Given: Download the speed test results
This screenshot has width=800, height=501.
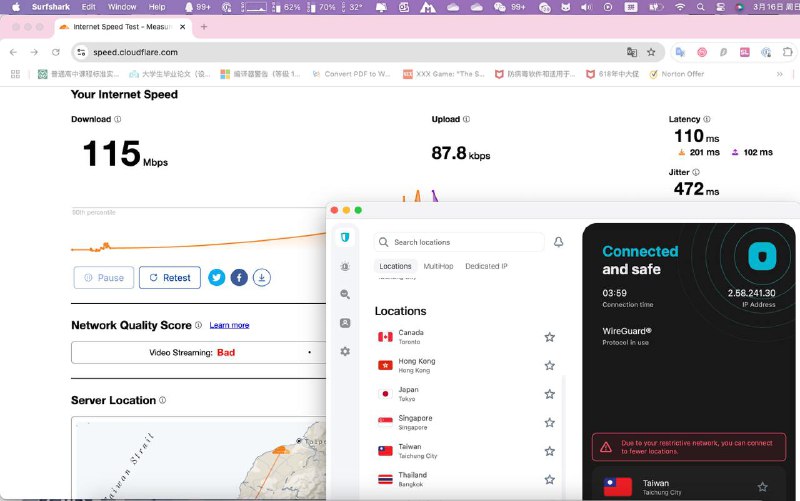Looking at the screenshot, I should coord(262,278).
